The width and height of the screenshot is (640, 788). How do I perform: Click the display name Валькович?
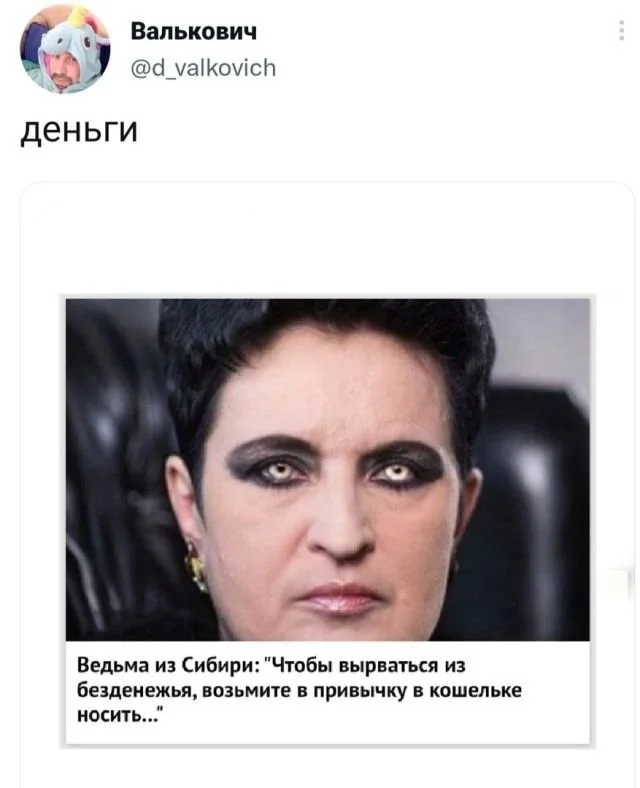coord(193,32)
